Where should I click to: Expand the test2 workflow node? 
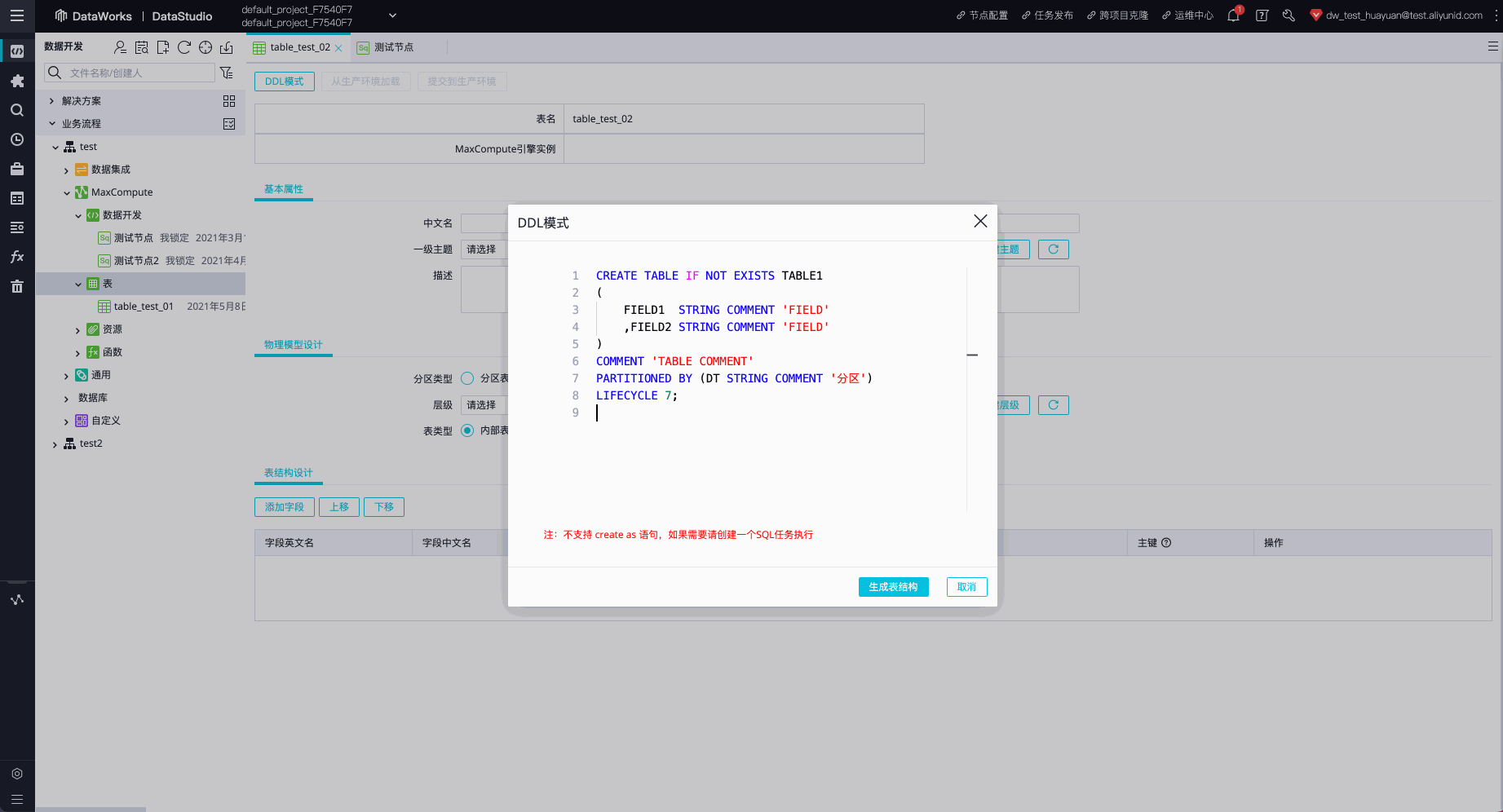(x=55, y=444)
